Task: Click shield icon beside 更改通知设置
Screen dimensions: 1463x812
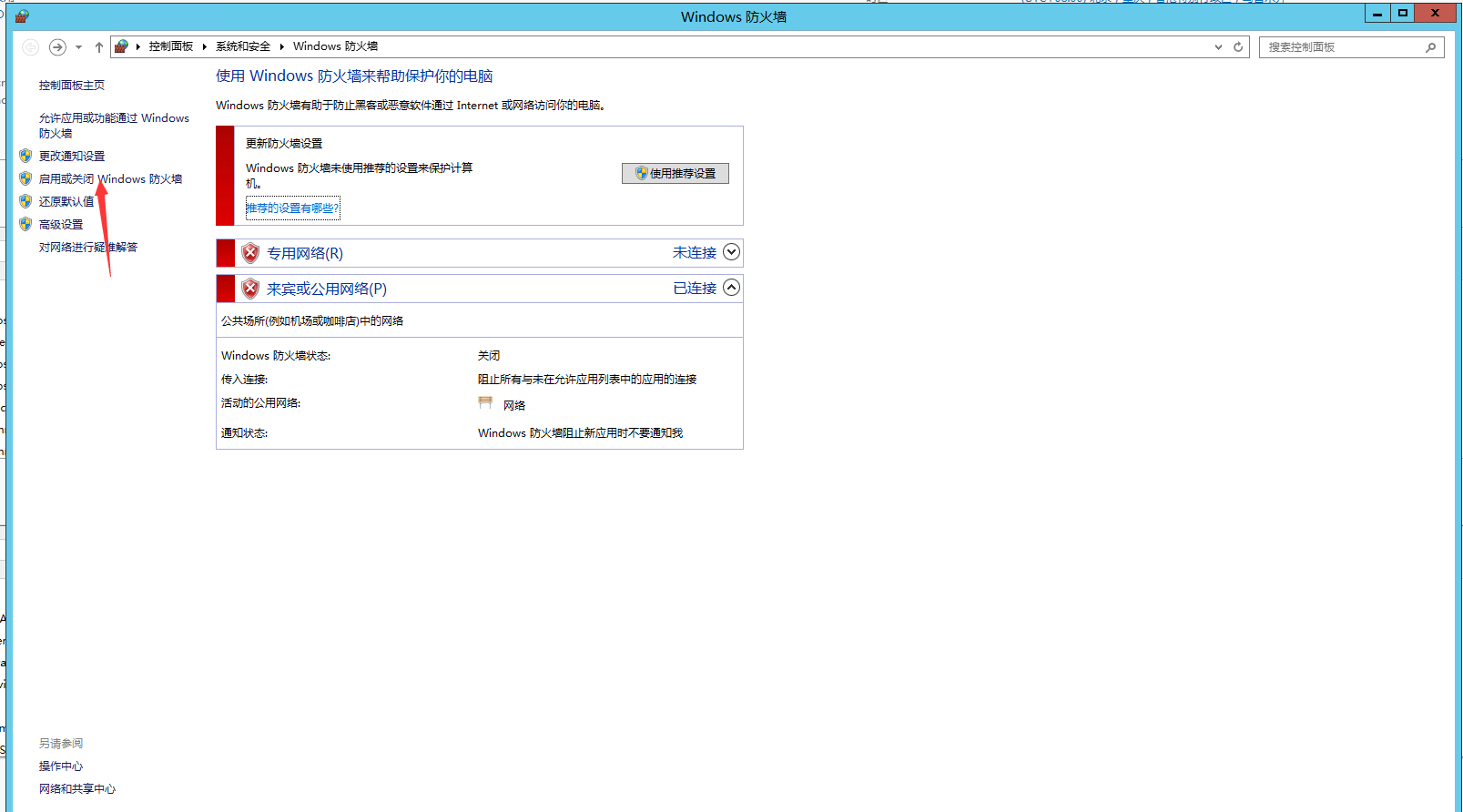Action: pos(25,156)
